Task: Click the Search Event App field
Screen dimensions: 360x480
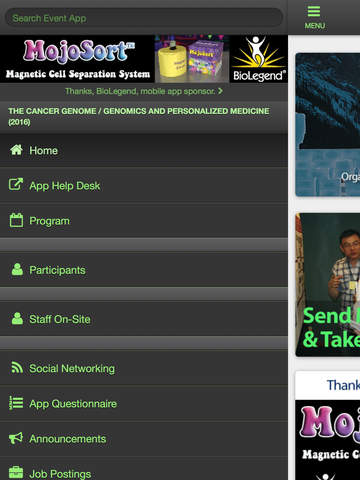Action: 144,18
